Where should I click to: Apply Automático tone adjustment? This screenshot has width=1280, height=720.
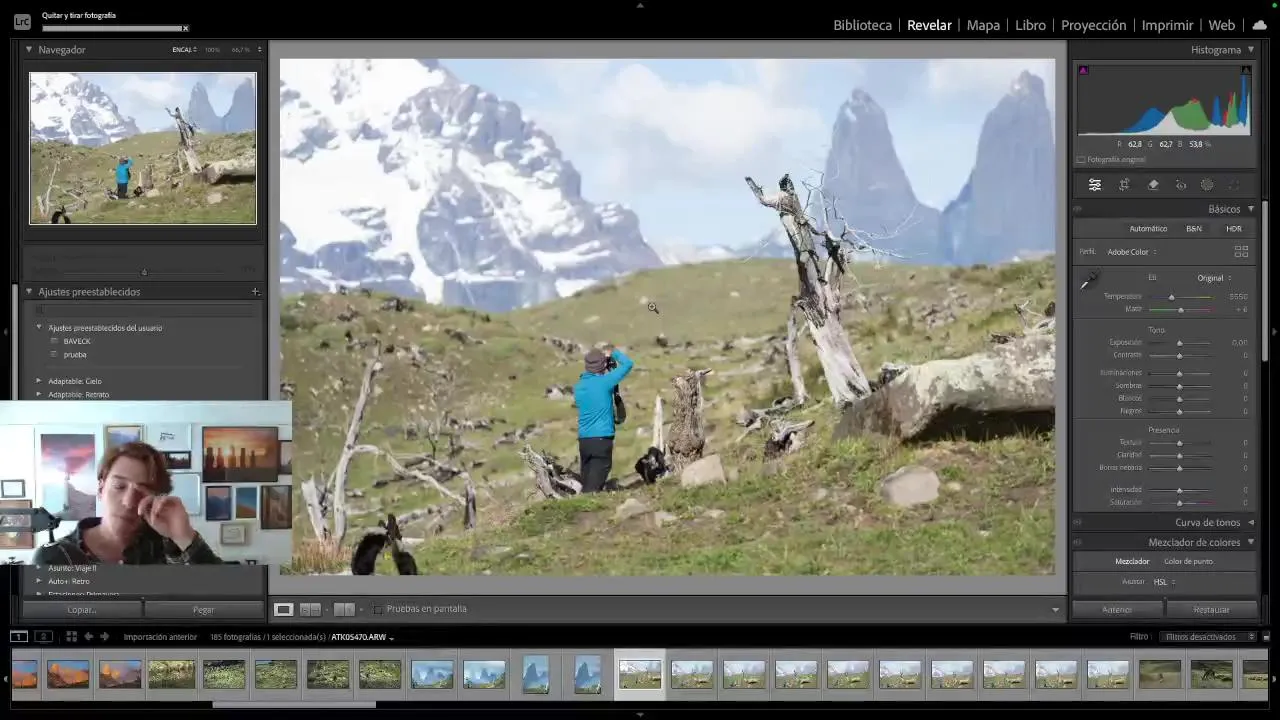[x=1148, y=229]
